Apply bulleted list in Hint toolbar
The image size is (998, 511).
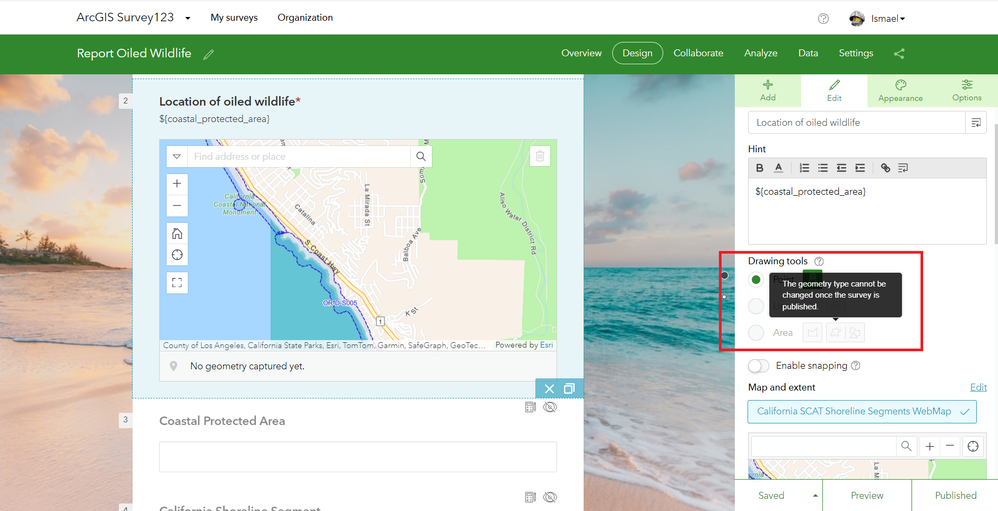(x=823, y=168)
